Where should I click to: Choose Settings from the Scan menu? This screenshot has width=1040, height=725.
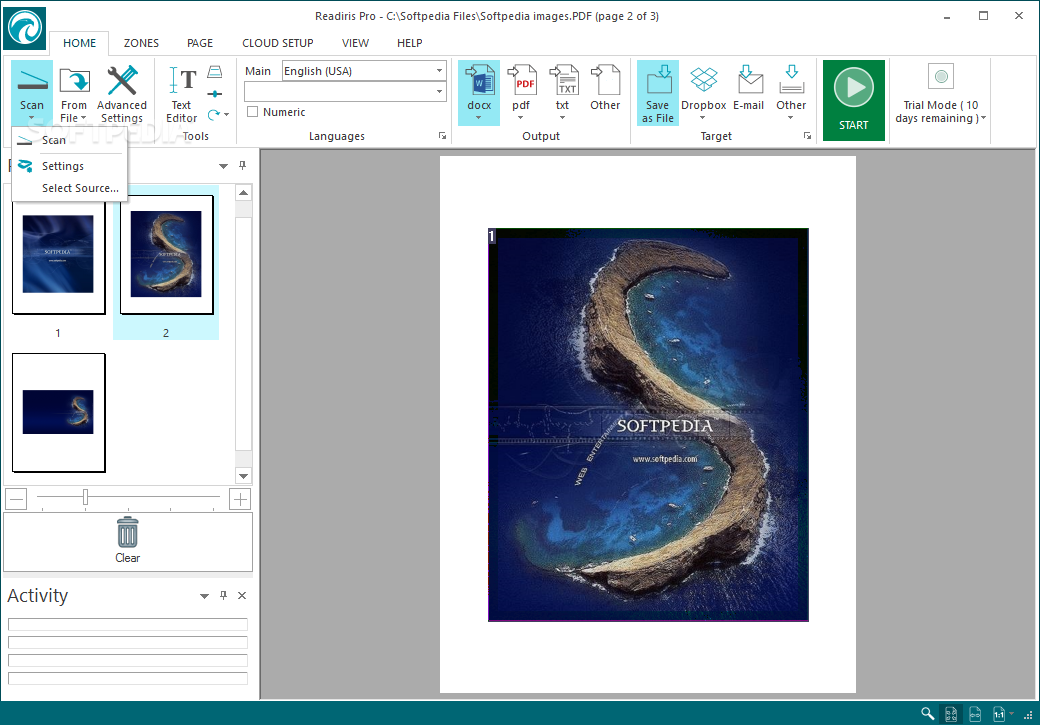(70, 166)
